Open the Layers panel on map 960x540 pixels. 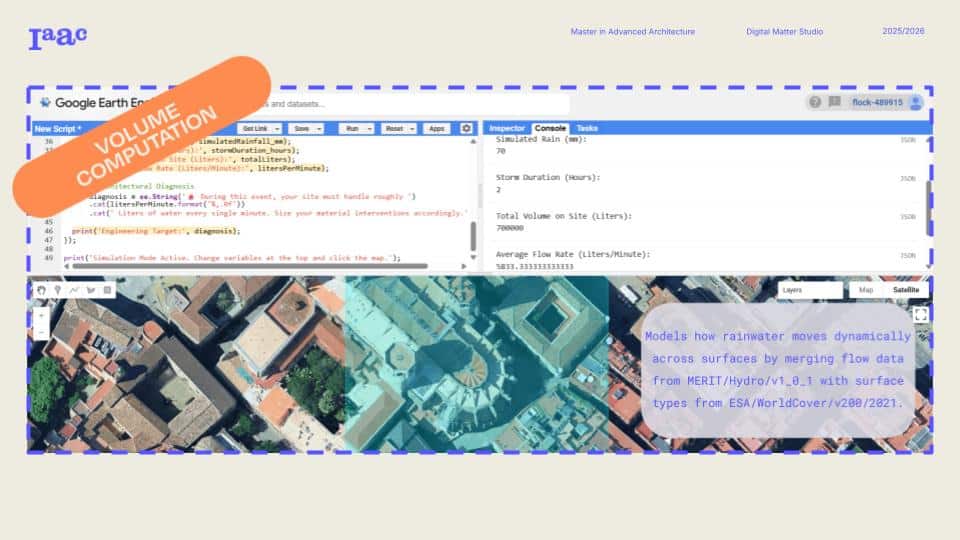[x=810, y=290]
